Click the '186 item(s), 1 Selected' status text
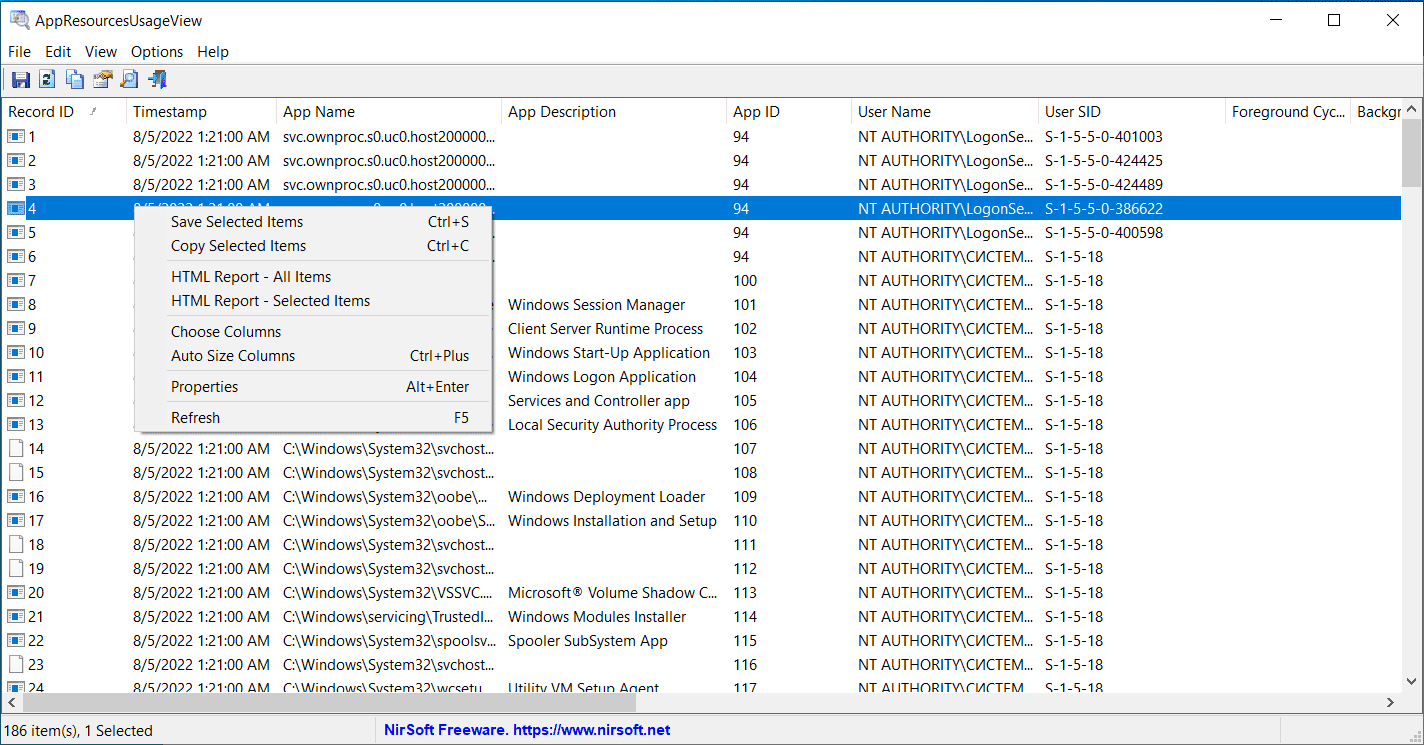 [x=80, y=731]
